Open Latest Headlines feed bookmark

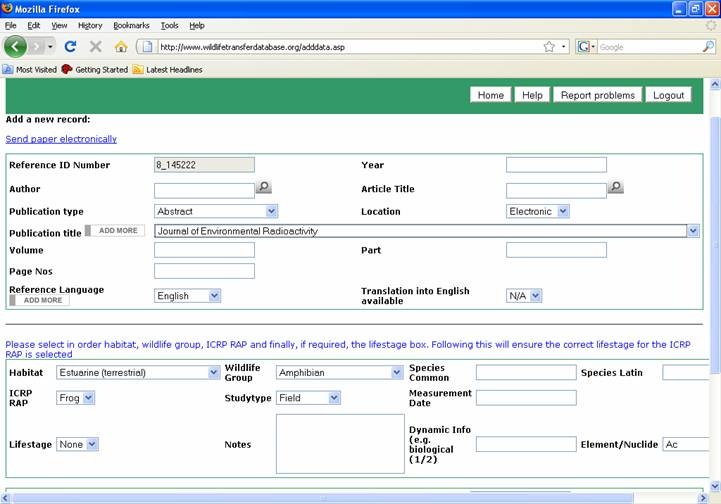click(168, 69)
